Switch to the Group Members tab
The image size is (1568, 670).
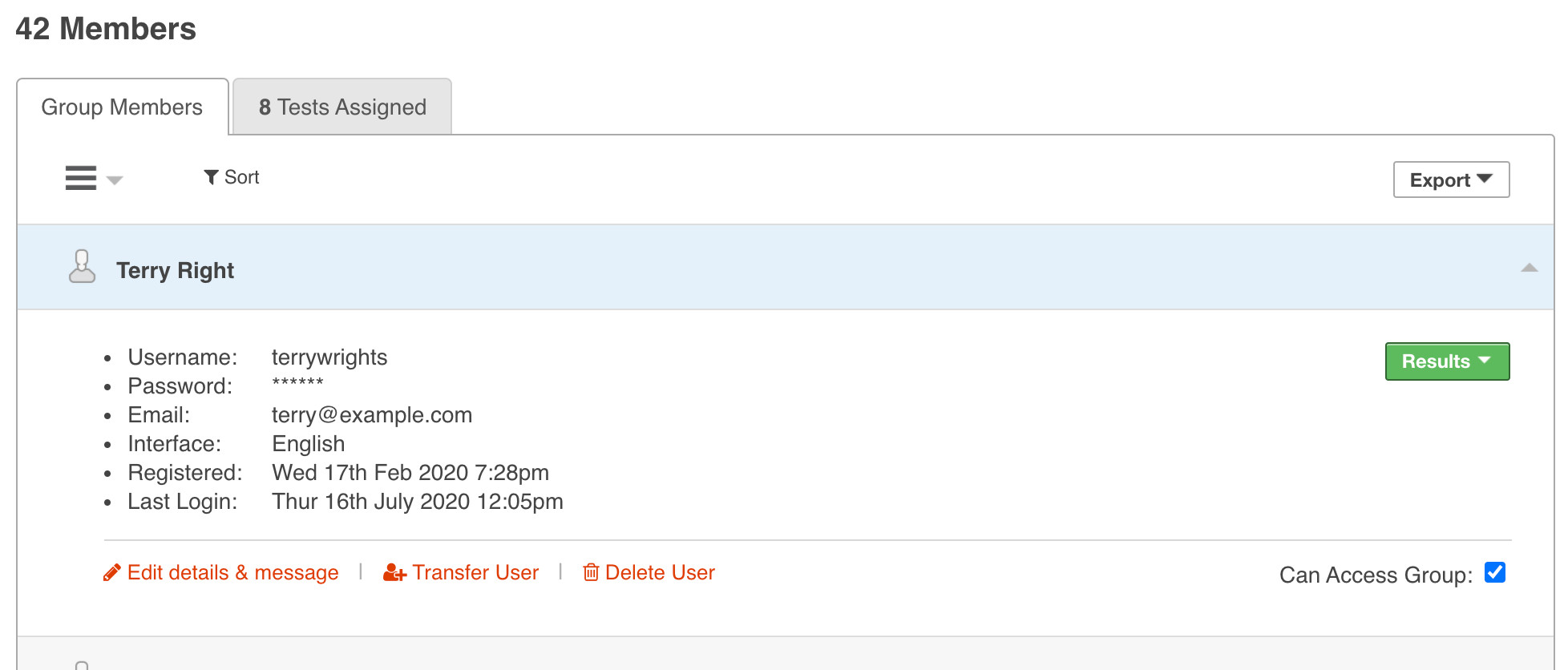coord(122,107)
